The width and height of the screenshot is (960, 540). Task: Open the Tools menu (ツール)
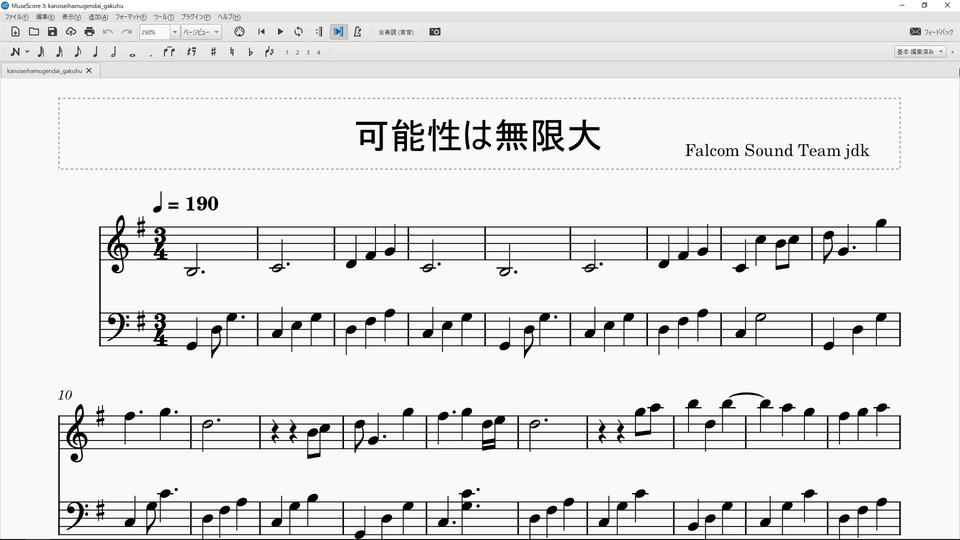(x=163, y=17)
